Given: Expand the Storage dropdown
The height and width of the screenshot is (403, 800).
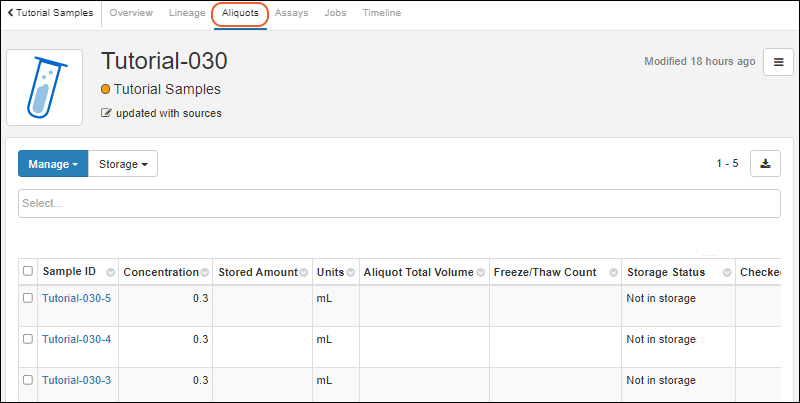Looking at the screenshot, I should (123, 164).
